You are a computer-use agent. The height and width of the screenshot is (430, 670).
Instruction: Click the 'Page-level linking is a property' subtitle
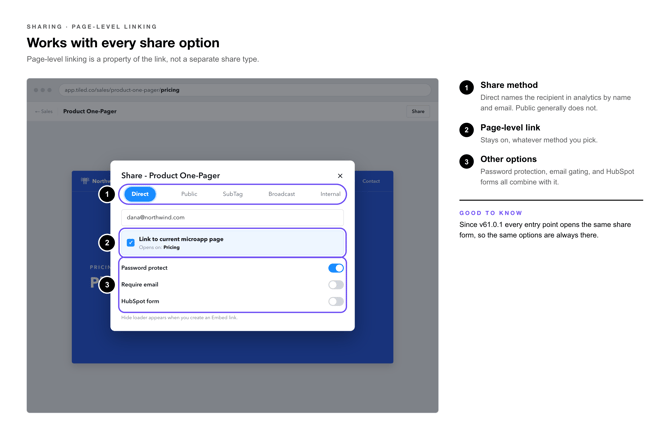tap(143, 59)
